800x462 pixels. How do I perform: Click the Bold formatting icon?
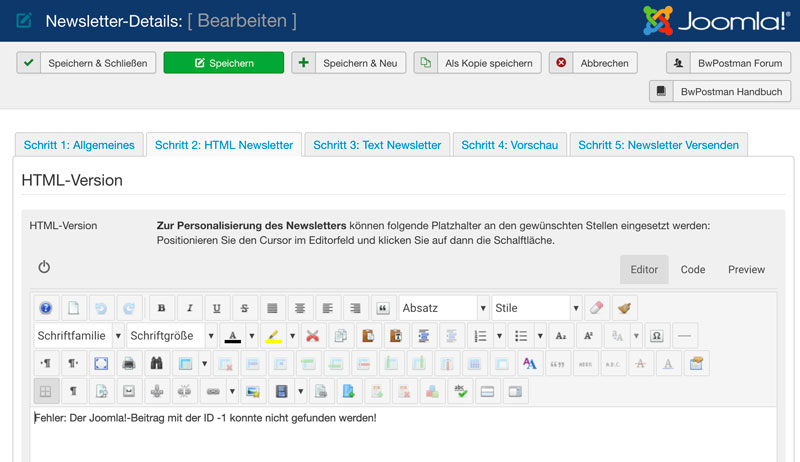coord(162,308)
